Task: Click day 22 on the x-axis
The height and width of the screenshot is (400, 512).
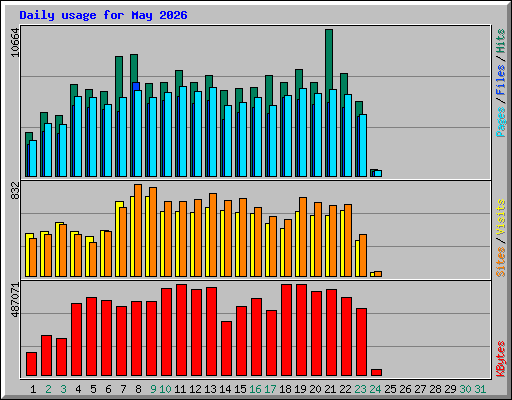Action: pyautogui.click(x=345, y=389)
